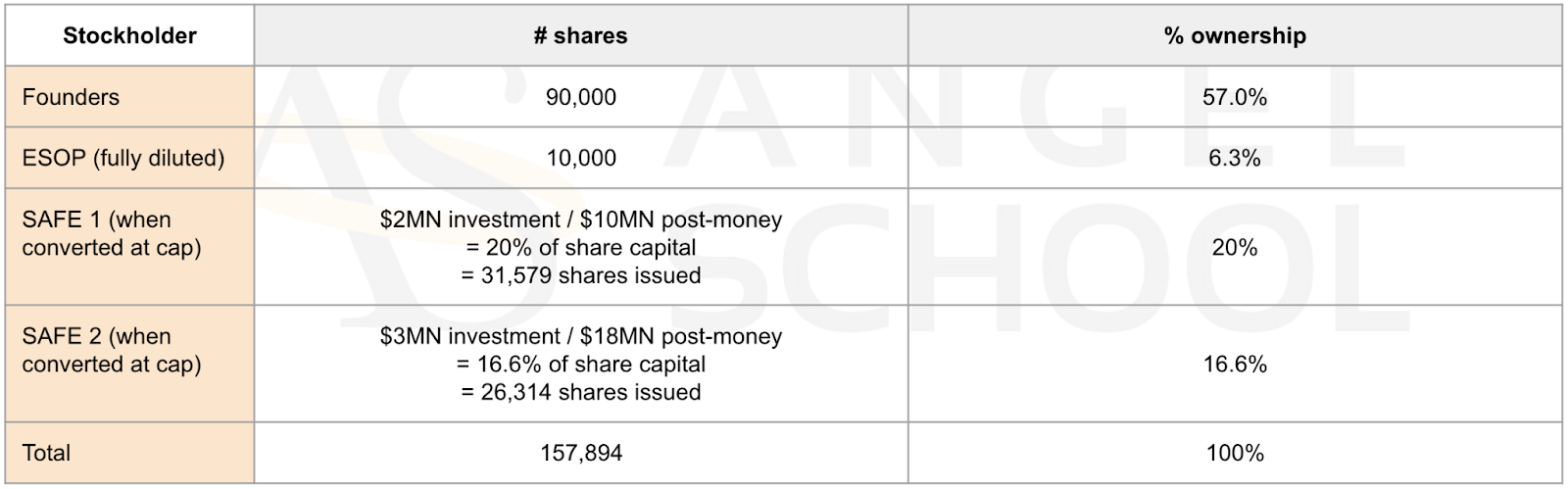The image size is (1568, 489).
Task: Select the $3MN investment text line
Action: (581, 336)
